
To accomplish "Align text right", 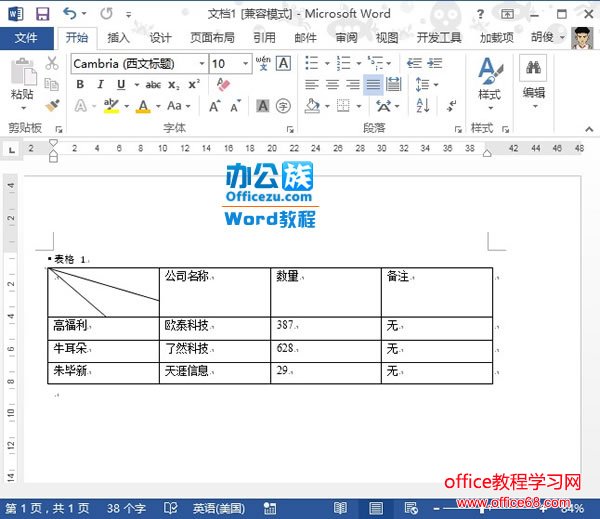I will (x=352, y=84).
